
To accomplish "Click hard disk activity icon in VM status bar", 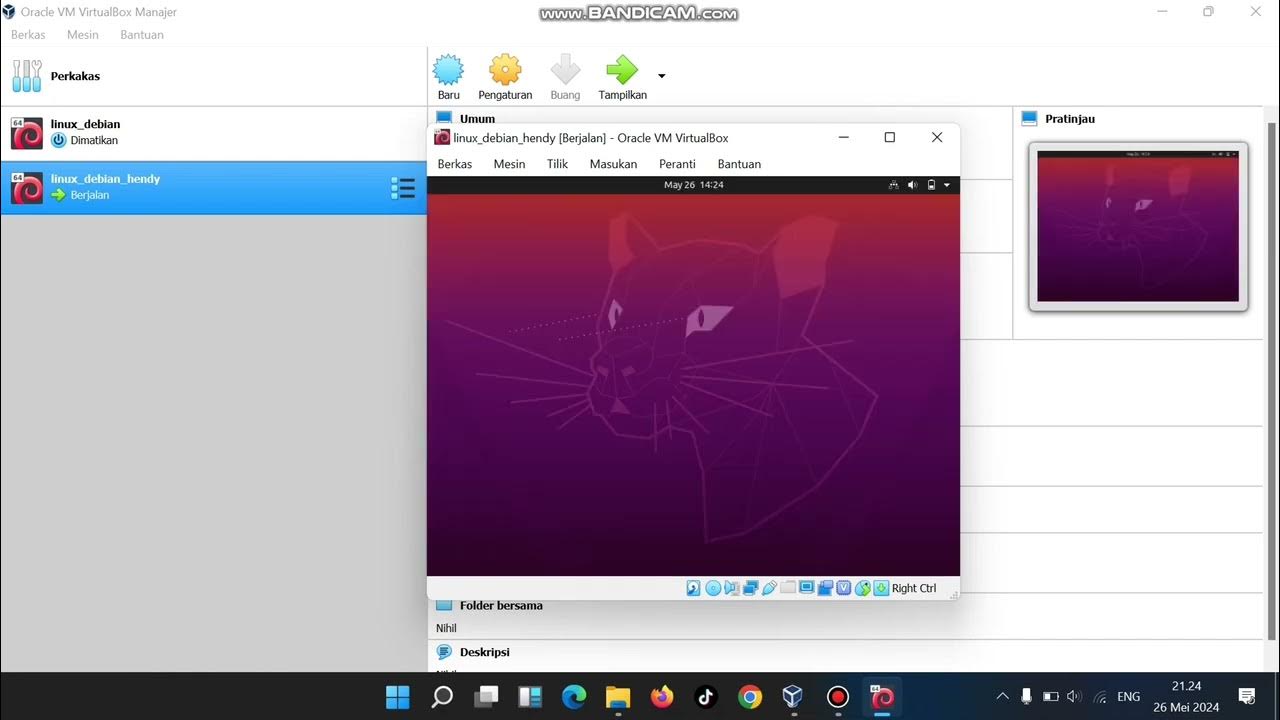I will point(694,588).
